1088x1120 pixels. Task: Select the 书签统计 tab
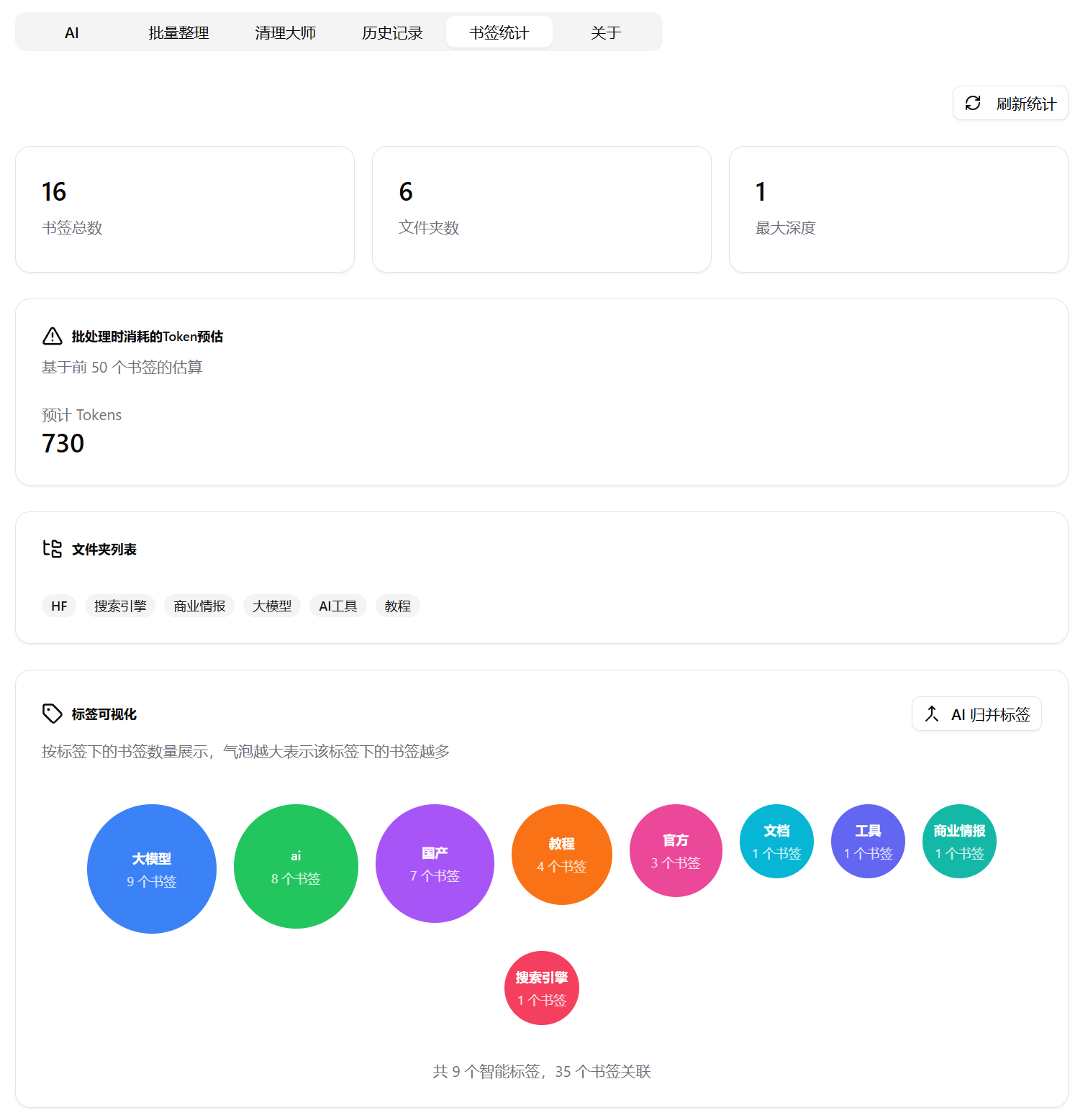499,32
